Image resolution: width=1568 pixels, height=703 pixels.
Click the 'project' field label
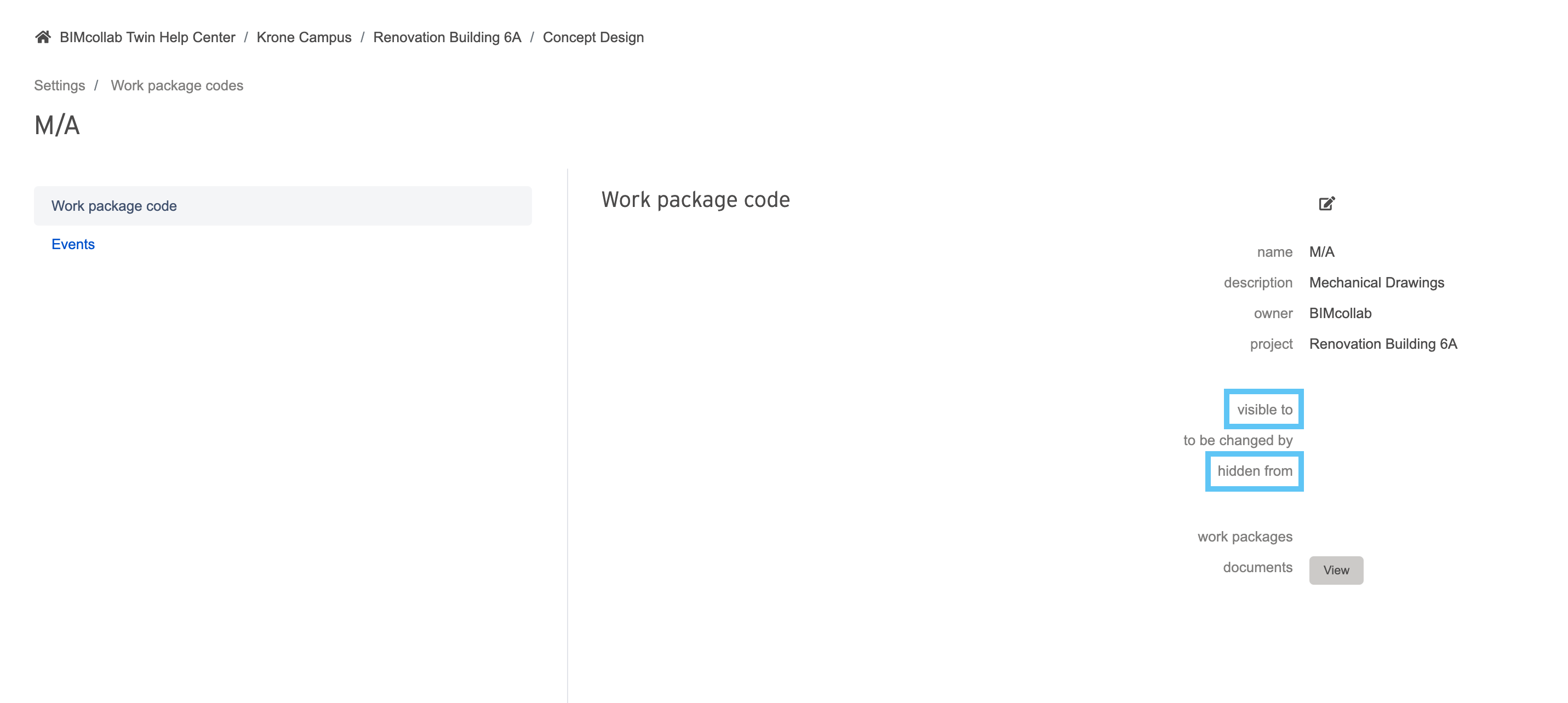click(x=1272, y=344)
